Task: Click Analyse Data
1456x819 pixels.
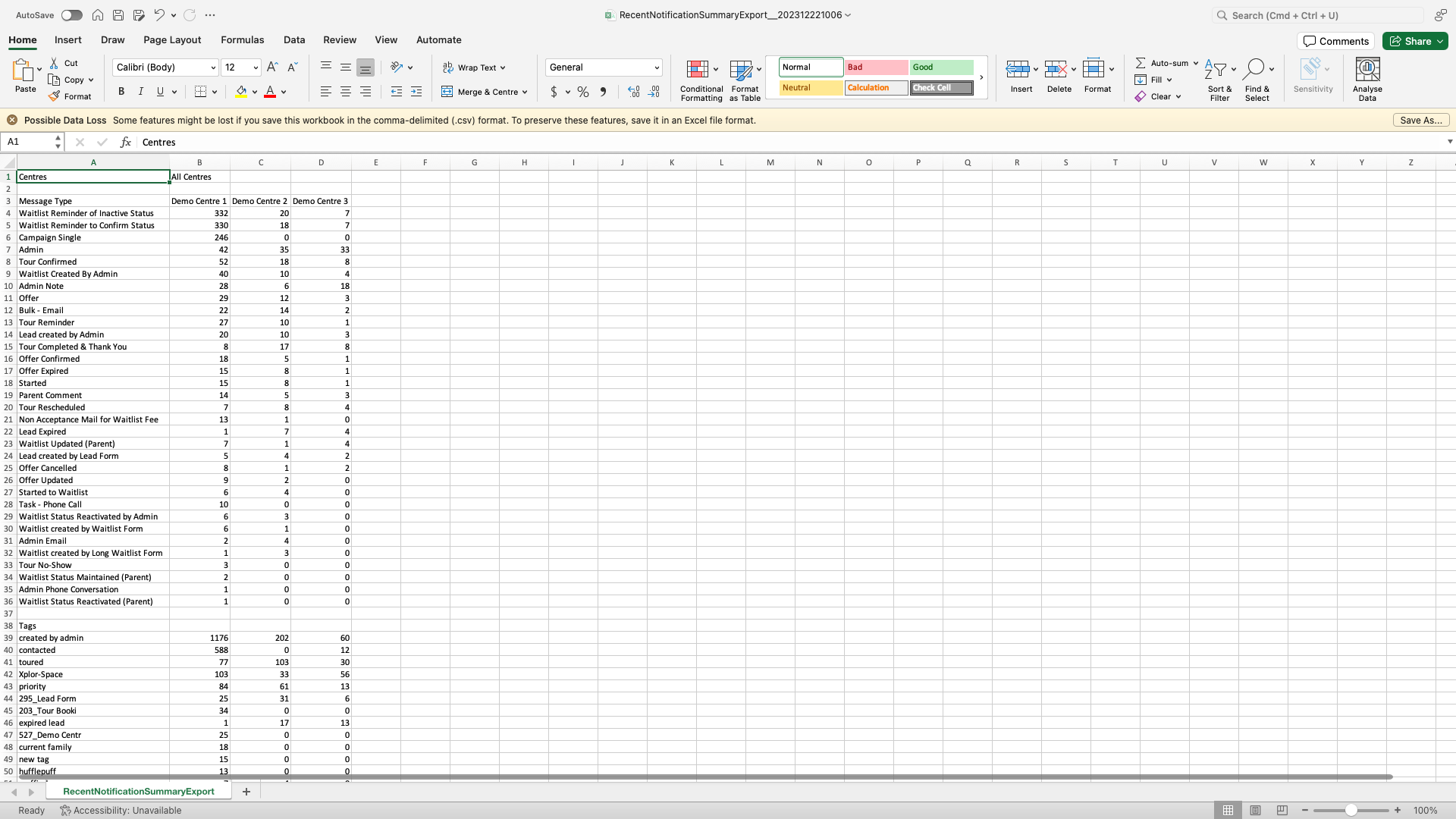Action: click(x=1367, y=80)
